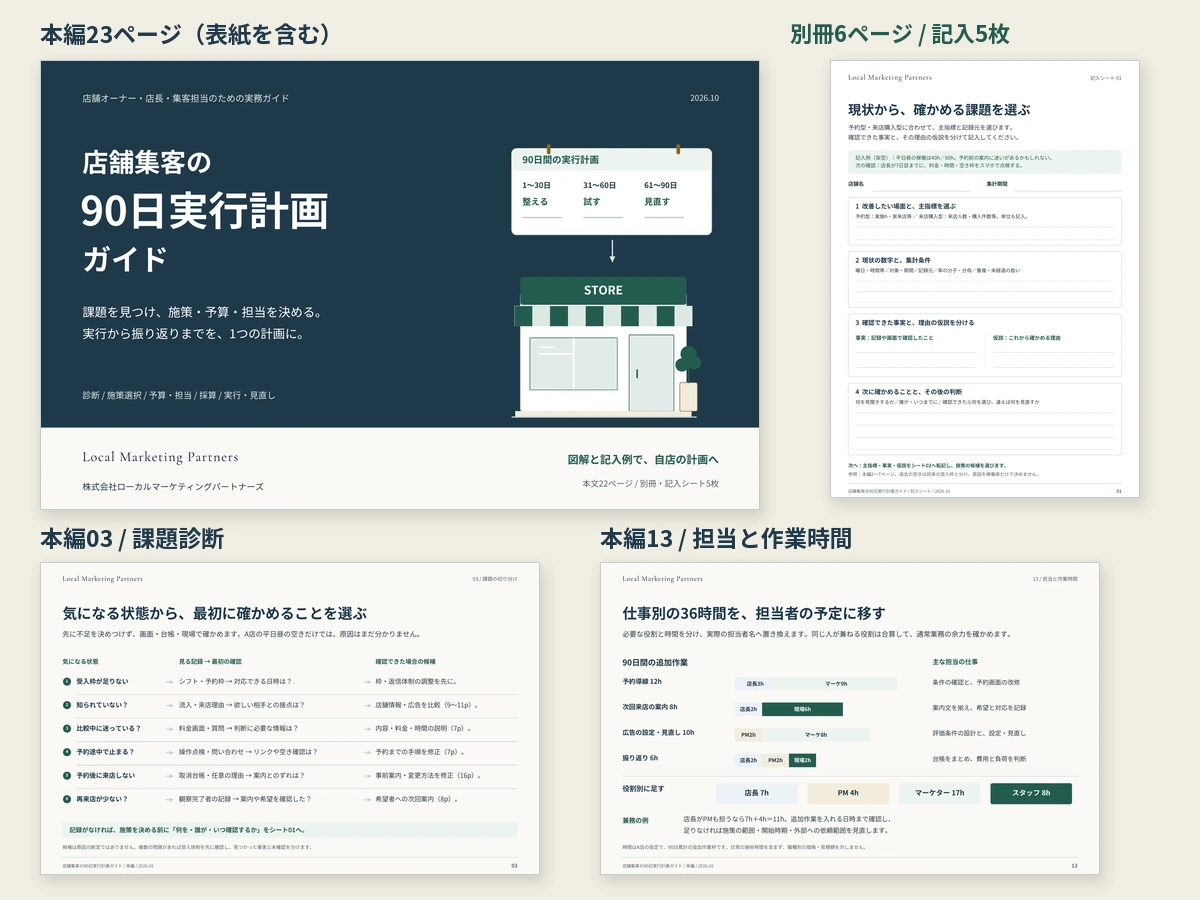Click the row label 広告の設定・見直し 10h
This screenshot has height=900, width=1200.
coord(658,732)
